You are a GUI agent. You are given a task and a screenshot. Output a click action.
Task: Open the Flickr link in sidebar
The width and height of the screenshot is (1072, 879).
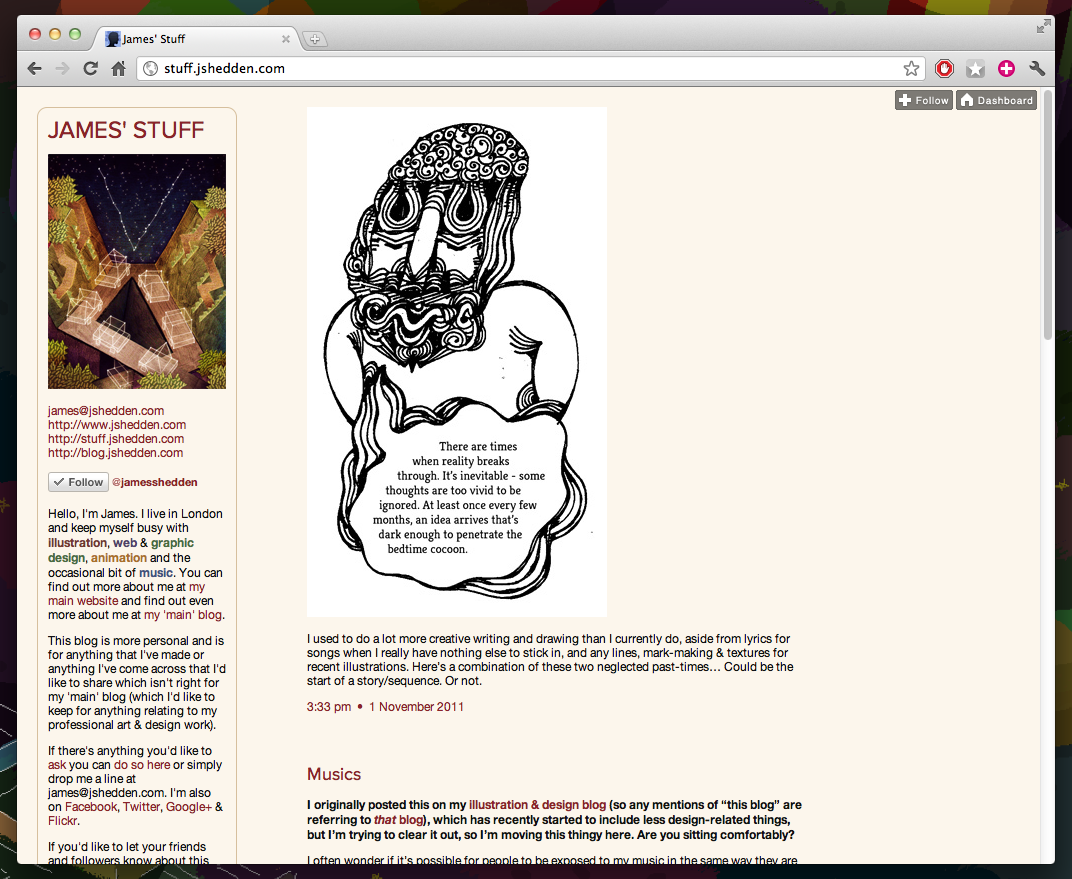coord(63,821)
